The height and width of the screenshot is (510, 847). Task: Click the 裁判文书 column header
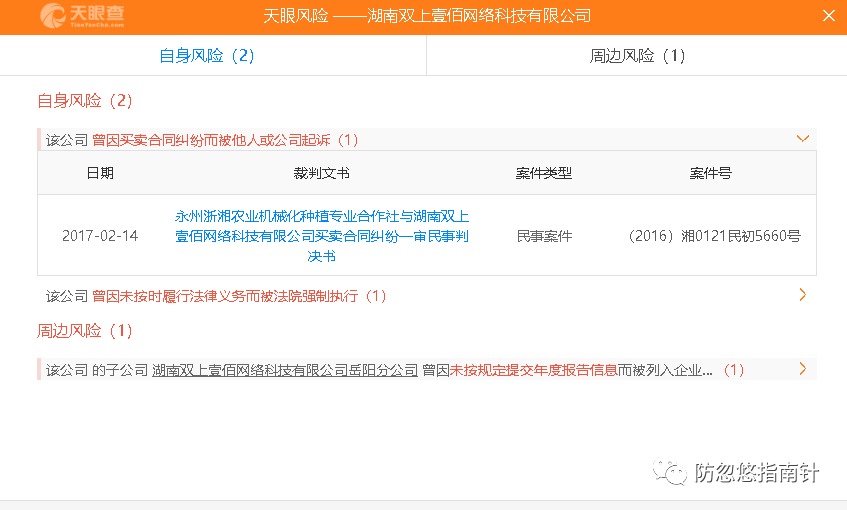pos(321,173)
